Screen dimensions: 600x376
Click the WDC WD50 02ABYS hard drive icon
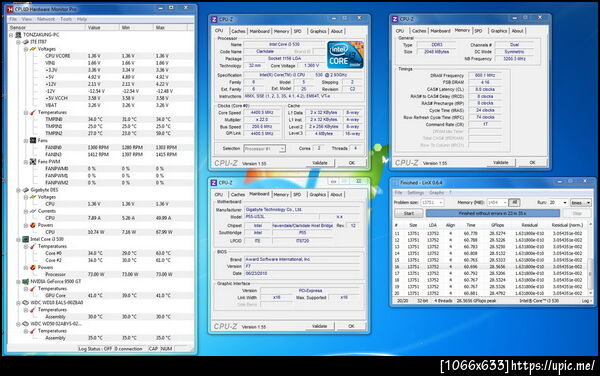pyautogui.click(x=26, y=324)
